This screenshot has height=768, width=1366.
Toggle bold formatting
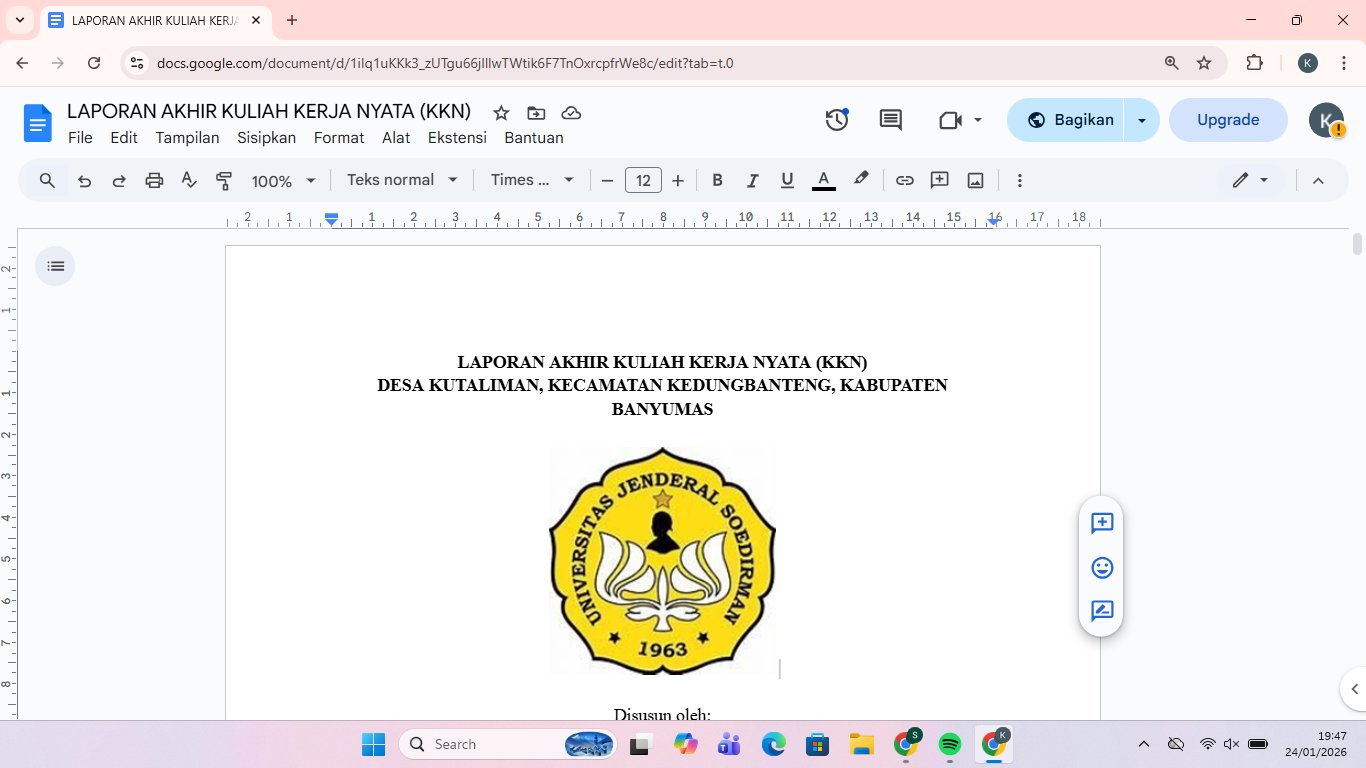pyautogui.click(x=717, y=181)
